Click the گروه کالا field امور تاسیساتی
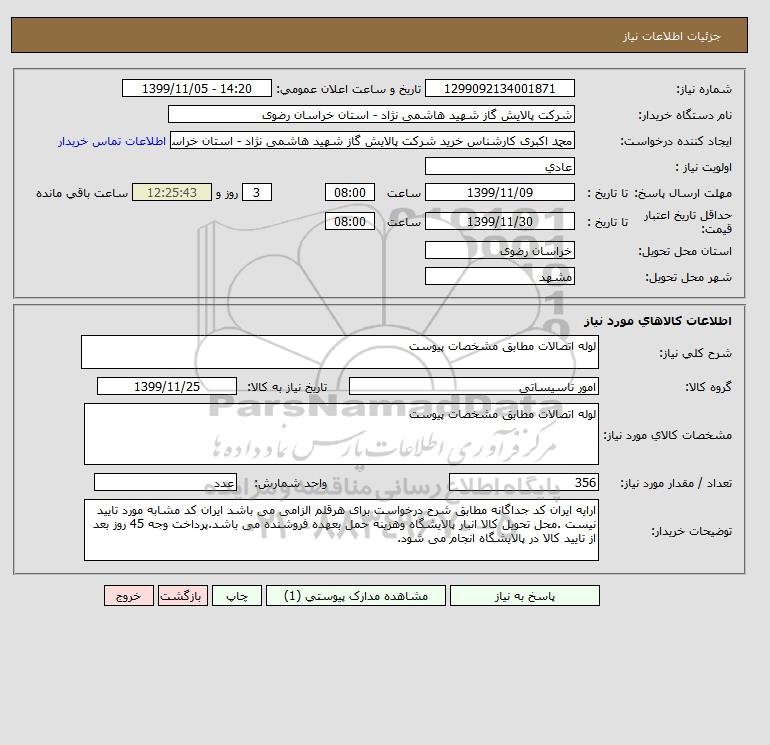Screen dimensions: 770x745 coord(473,386)
